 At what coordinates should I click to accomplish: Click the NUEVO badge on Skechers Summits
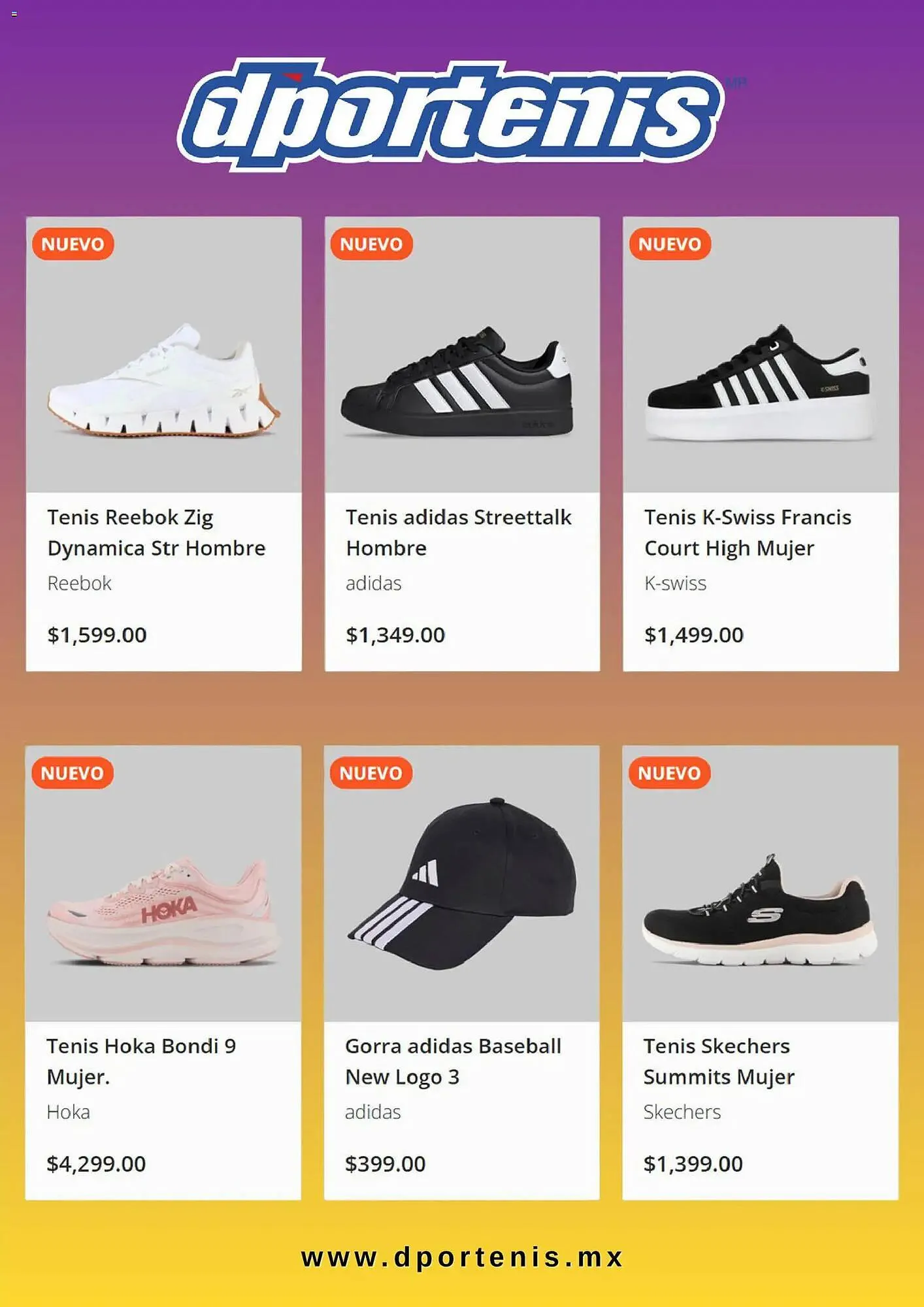[669, 773]
